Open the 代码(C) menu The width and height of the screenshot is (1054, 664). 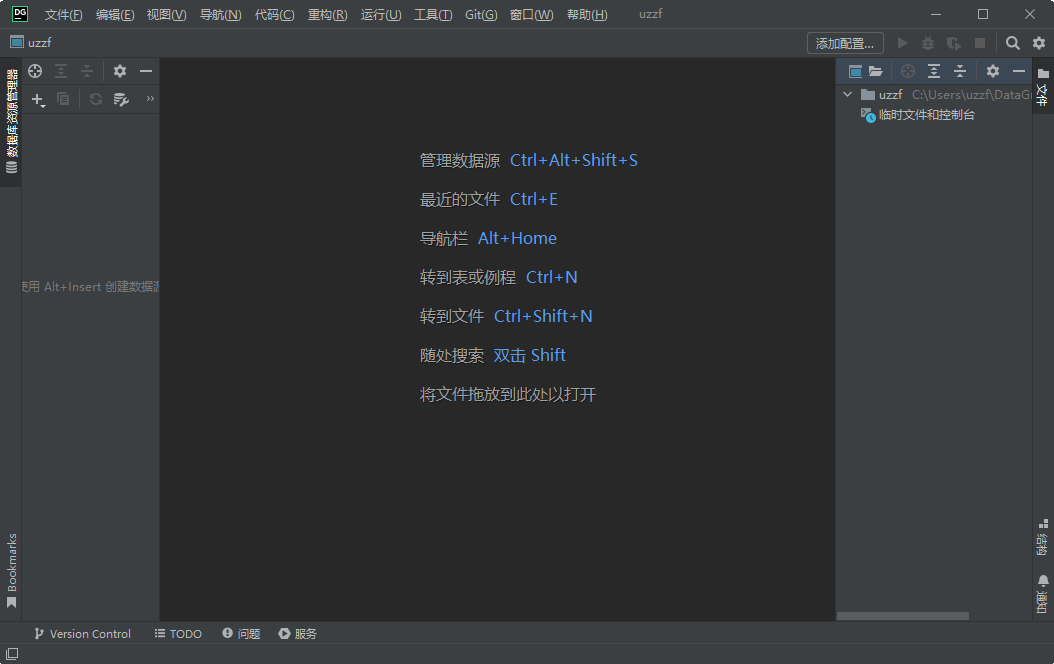point(274,14)
